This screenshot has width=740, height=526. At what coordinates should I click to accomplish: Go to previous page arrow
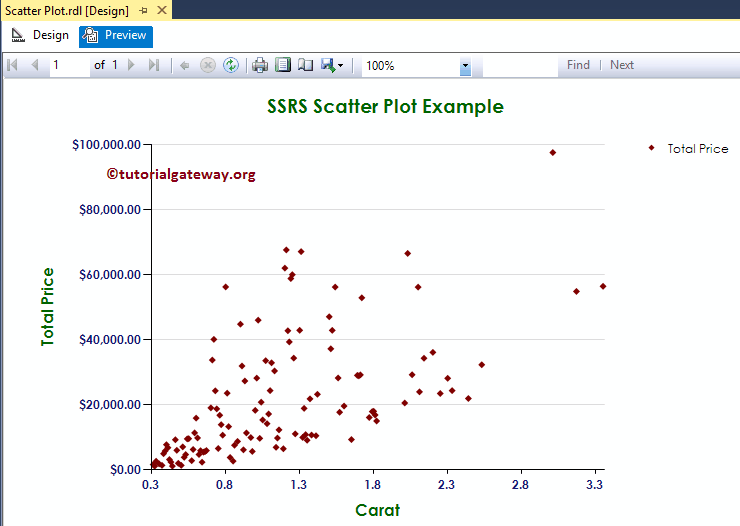(34, 65)
